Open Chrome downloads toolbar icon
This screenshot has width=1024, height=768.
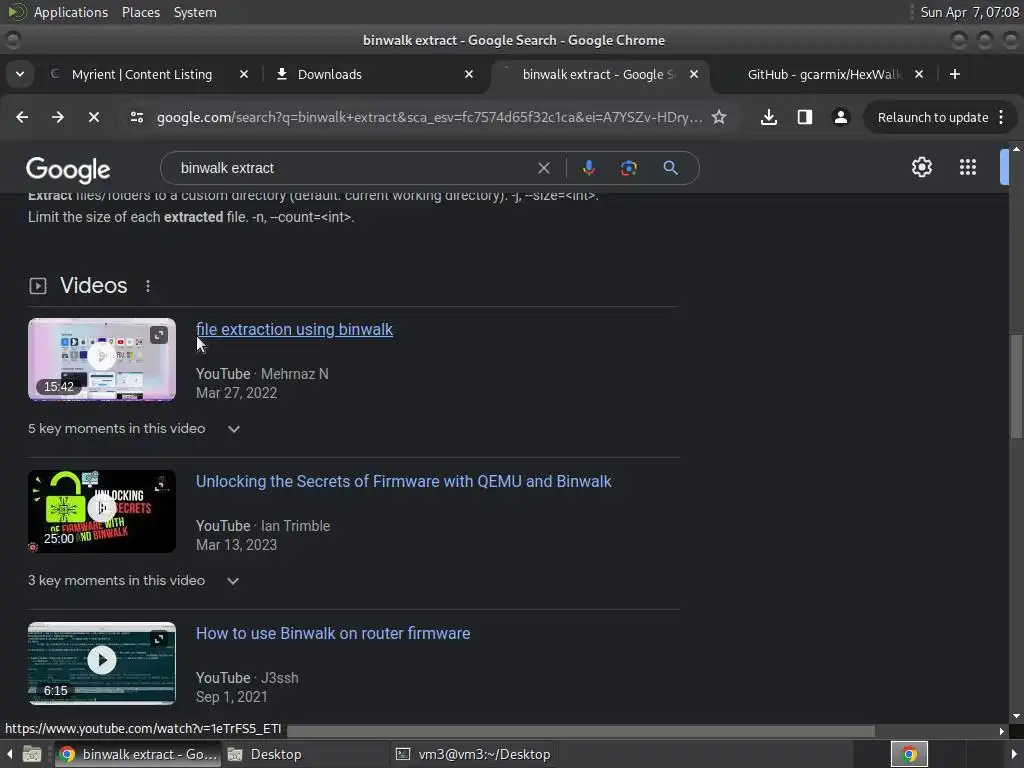769,118
